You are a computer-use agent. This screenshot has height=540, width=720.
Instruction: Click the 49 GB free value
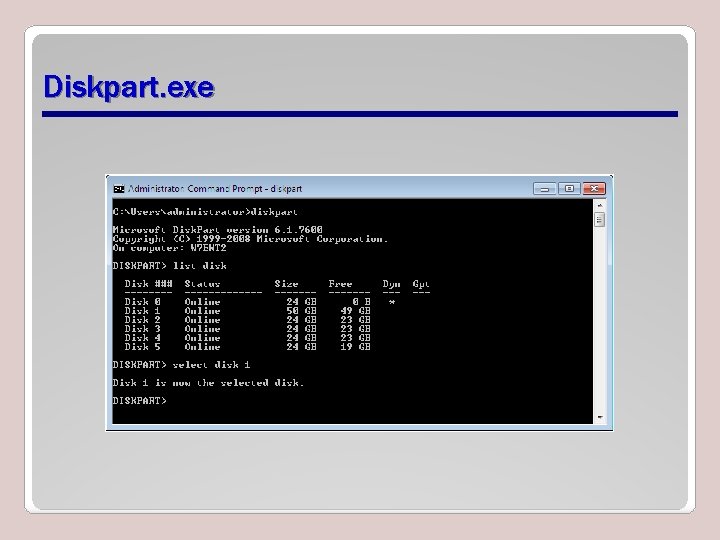pos(355,311)
